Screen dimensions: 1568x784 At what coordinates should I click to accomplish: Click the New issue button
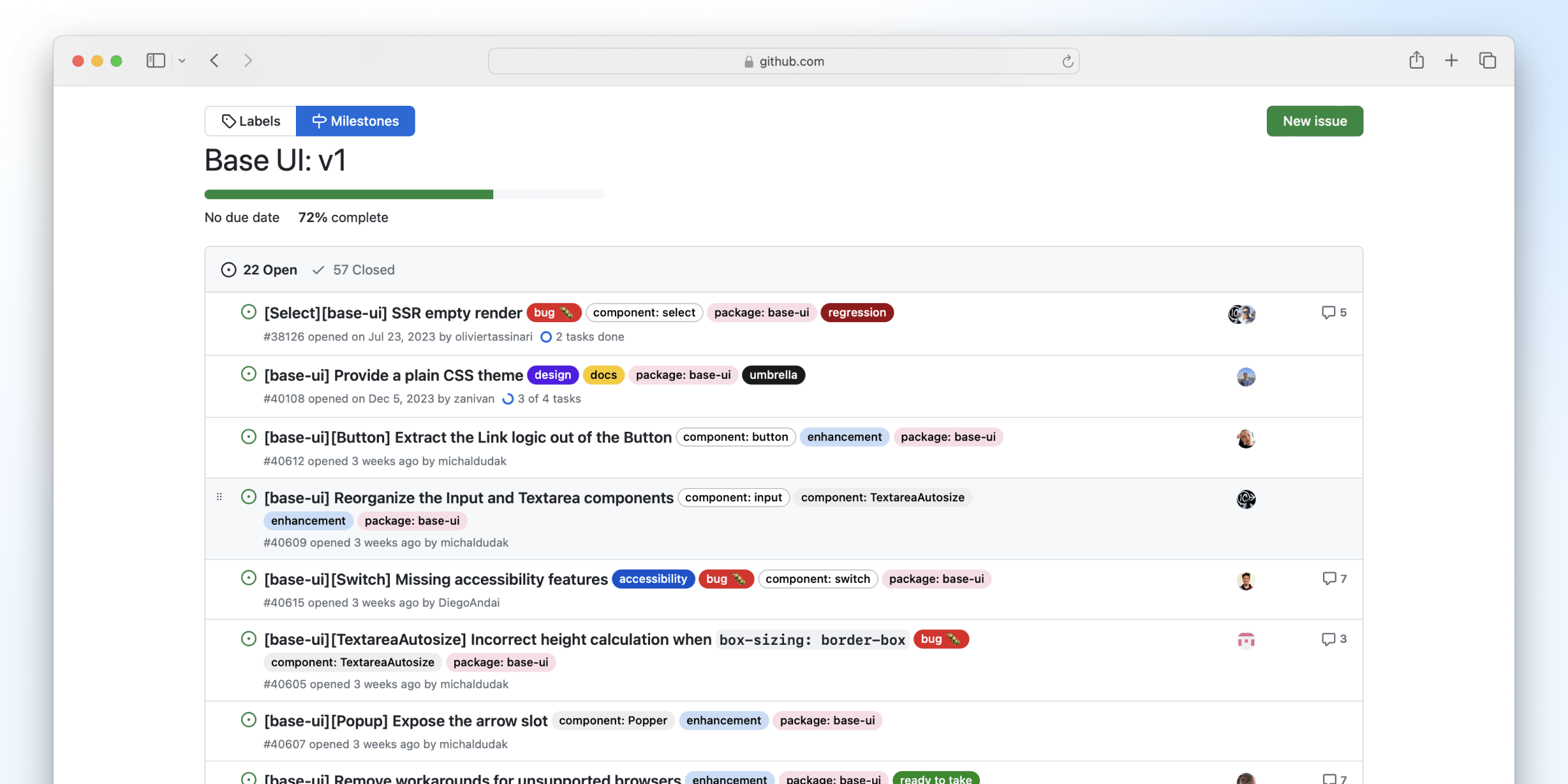point(1314,121)
